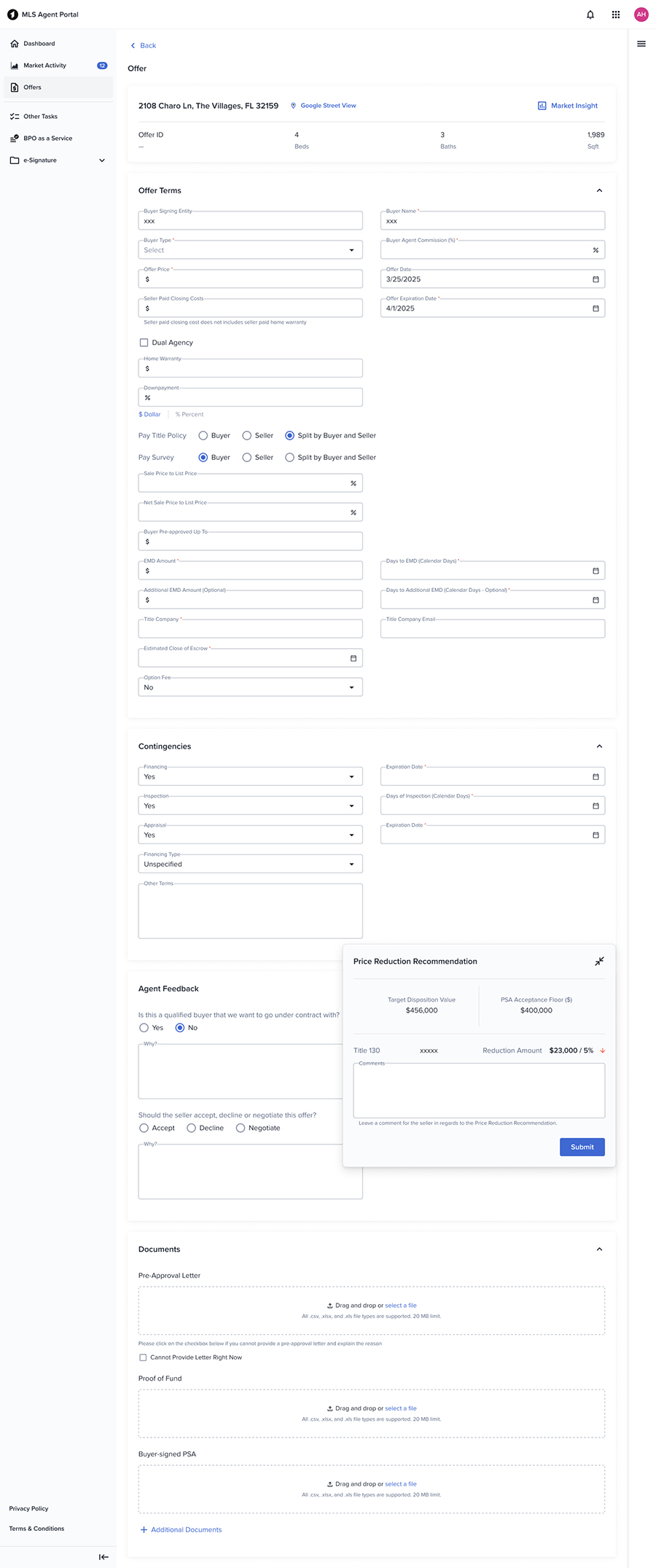Image resolution: width=656 pixels, height=1568 pixels.
Task: Switch Downpayment to Percent
Action: pyautogui.click(x=190, y=414)
